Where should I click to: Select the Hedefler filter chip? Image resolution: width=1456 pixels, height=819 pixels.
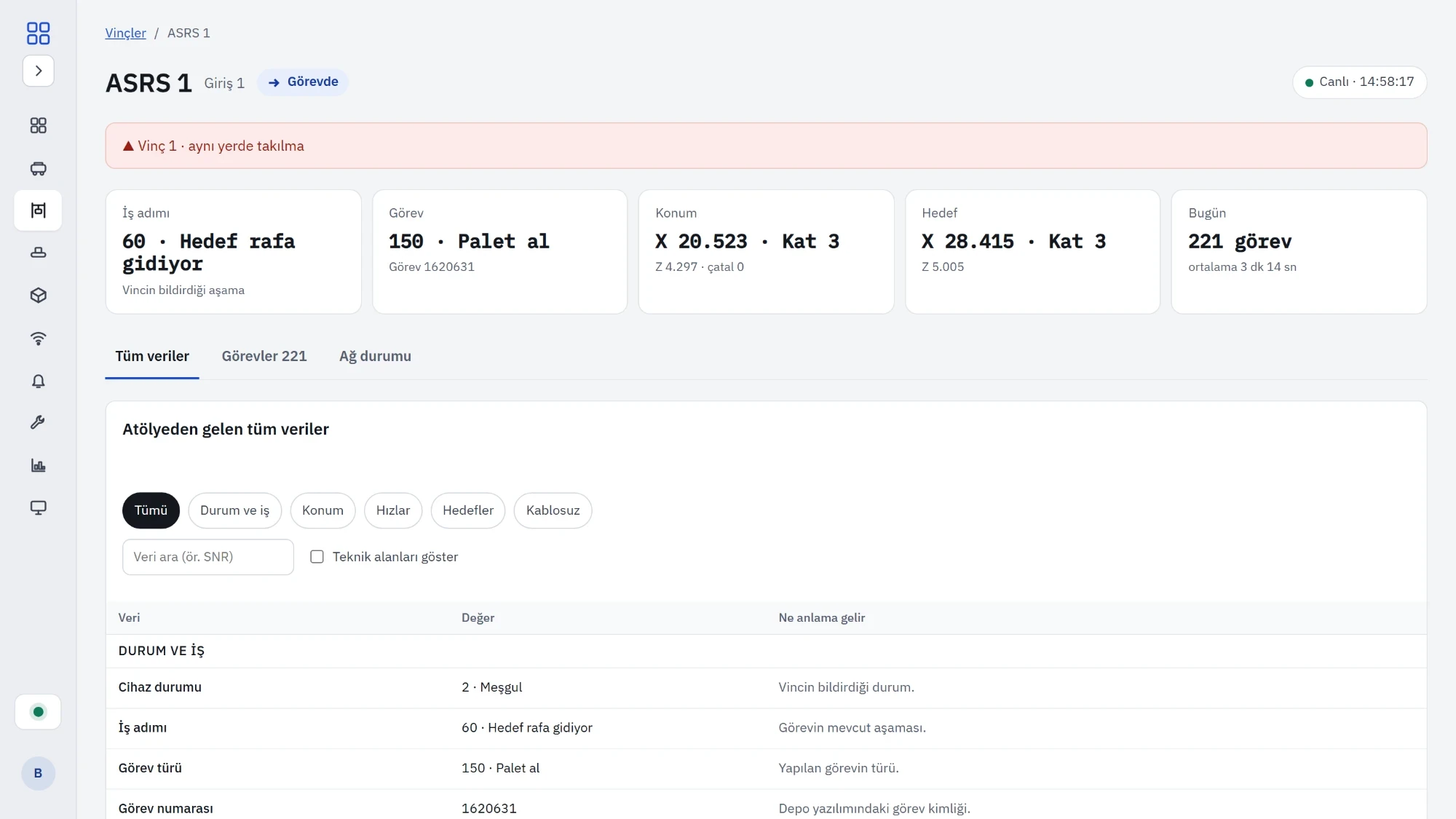click(468, 510)
